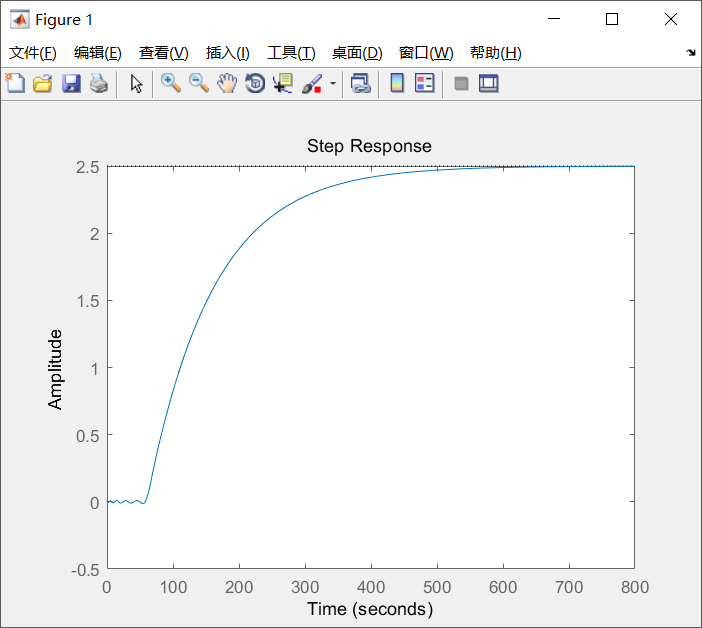Select the Edit Plot arrow tool
Image resolution: width=702 pixels, height=628 pixels.
pos(136,84)
